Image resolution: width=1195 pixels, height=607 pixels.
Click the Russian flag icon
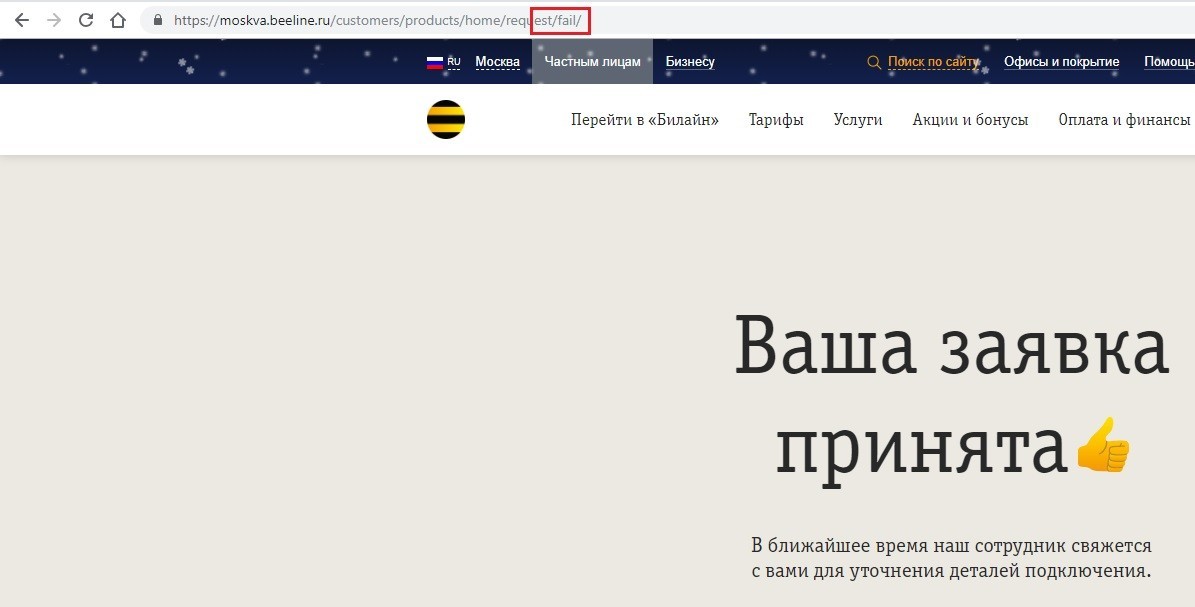(435, 62)
